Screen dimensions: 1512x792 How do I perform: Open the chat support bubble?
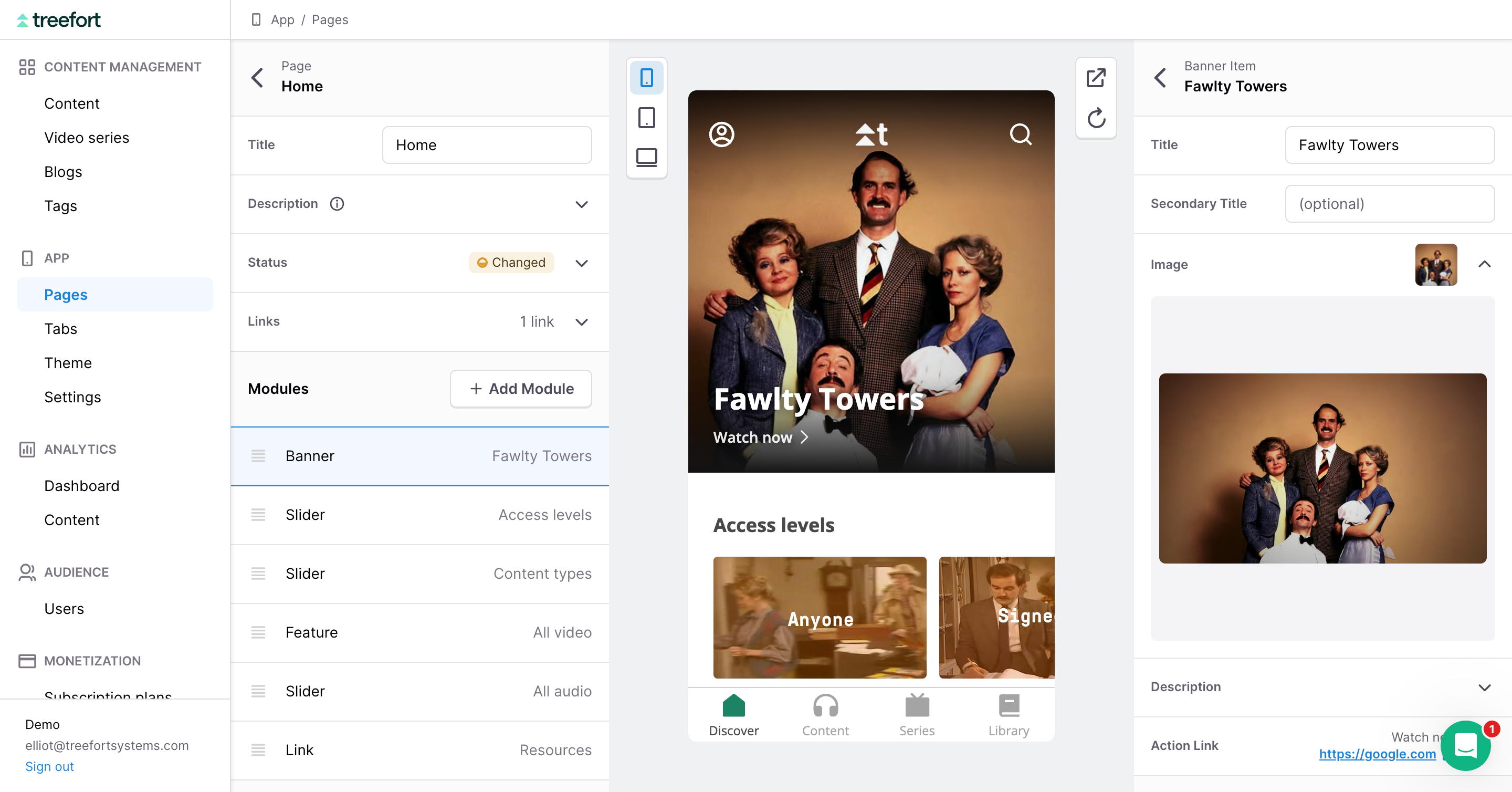pyautogui.click(x=1465, y=746)
